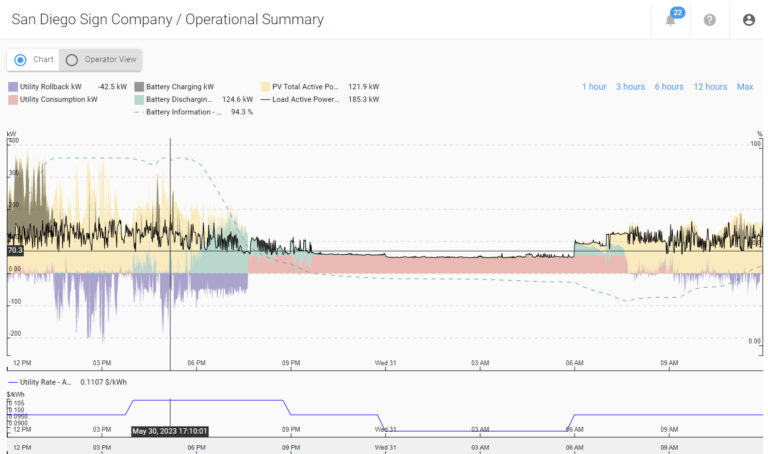Set time range to 1 hour
This screenshot has height=454, width=768.
(594, 87)
